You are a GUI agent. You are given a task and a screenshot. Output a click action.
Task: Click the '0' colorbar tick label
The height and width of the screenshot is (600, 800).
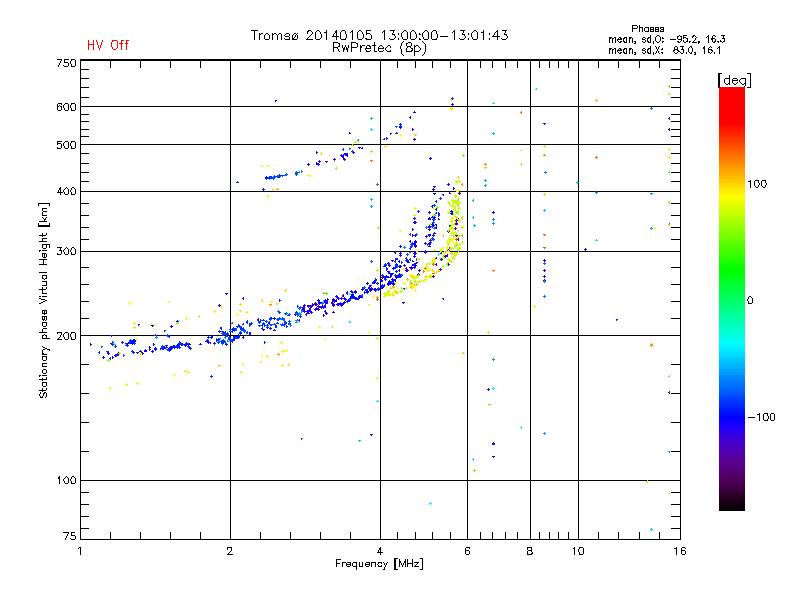click(750, 301)
